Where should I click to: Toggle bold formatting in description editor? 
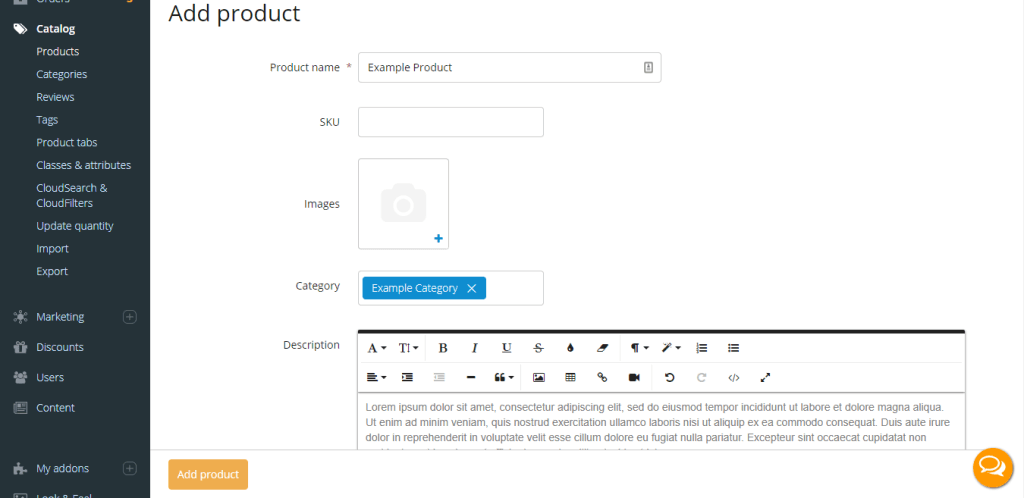[443, 348]
